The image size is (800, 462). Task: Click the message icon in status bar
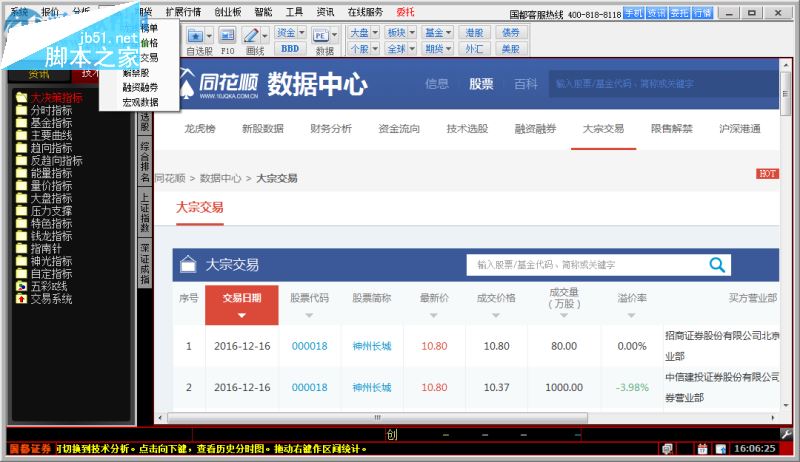(667, 449)
